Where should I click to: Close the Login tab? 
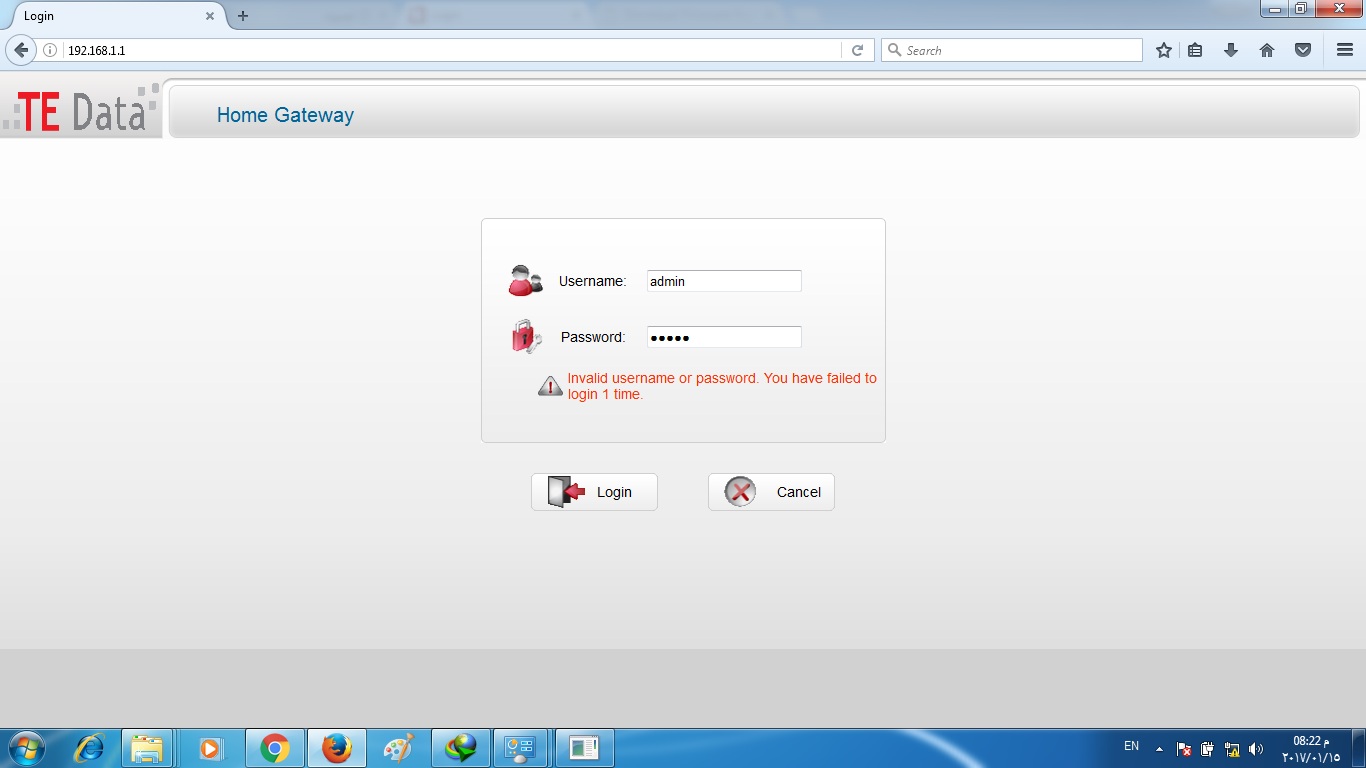210,16
